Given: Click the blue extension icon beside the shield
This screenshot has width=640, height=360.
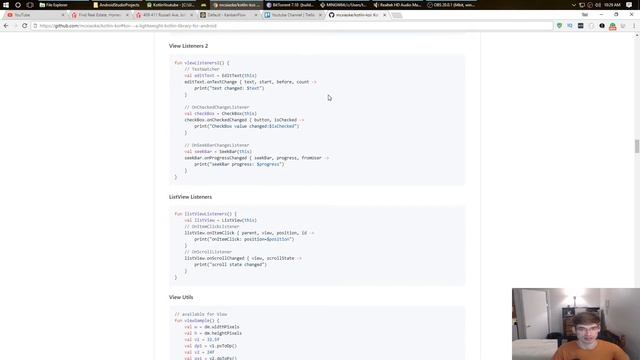Looking at the screenshot, I should point(570,26).
